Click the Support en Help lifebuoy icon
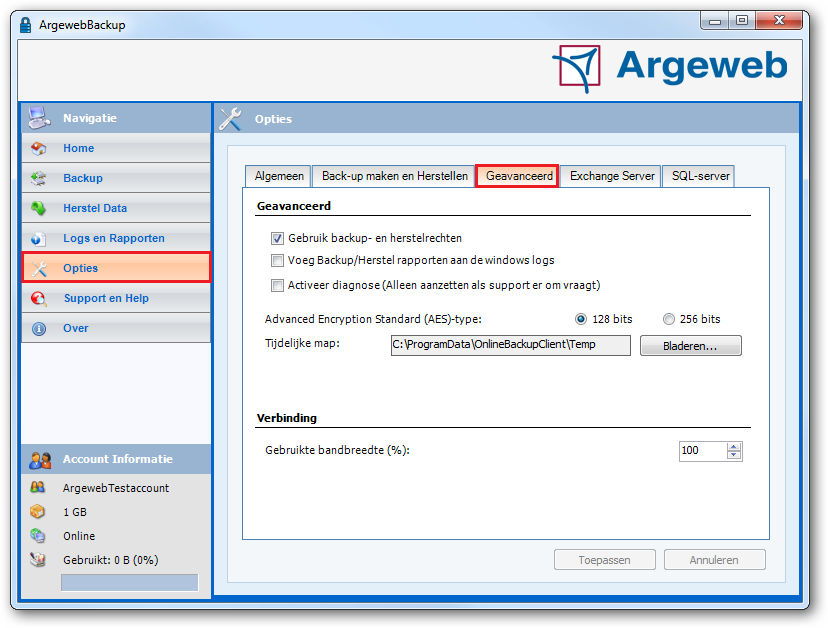Viewport: 828px width, 628px height. coord(39,299)
